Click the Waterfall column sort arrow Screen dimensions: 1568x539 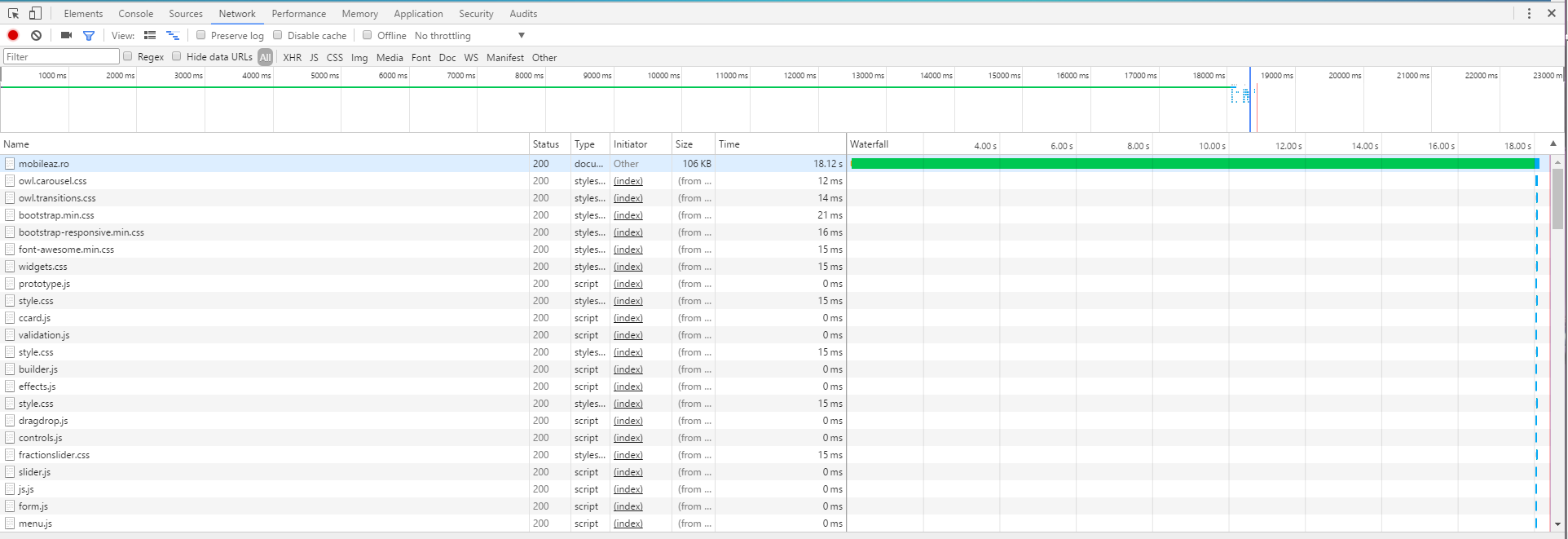[x=1553, y=144]
